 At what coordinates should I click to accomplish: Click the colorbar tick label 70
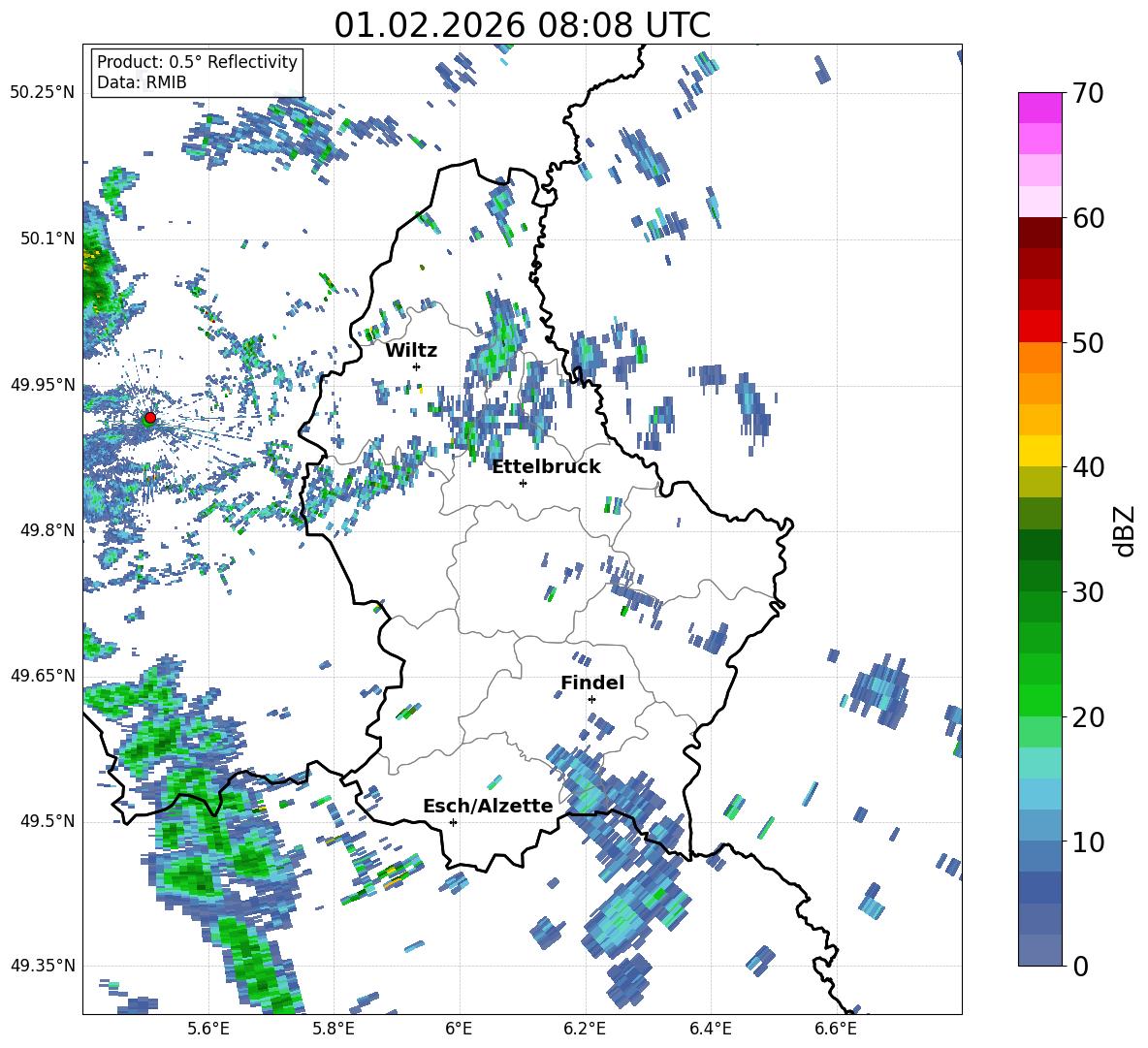(1088, 94)
